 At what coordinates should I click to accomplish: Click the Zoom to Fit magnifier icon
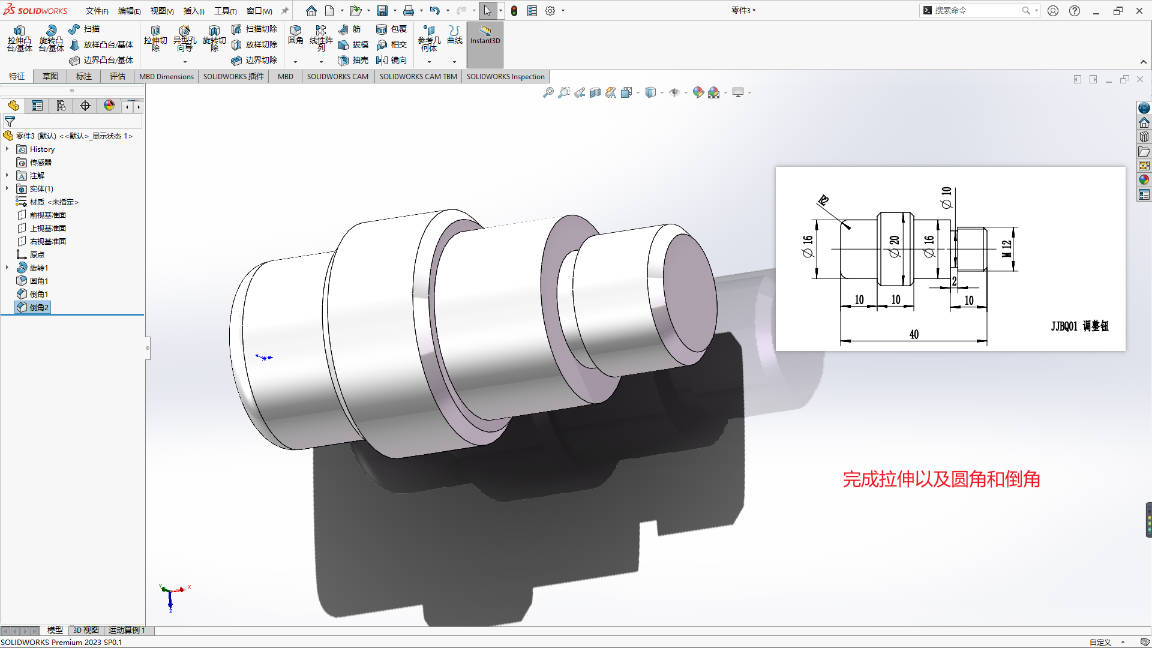pyautogui.click(x=548, y=93)
